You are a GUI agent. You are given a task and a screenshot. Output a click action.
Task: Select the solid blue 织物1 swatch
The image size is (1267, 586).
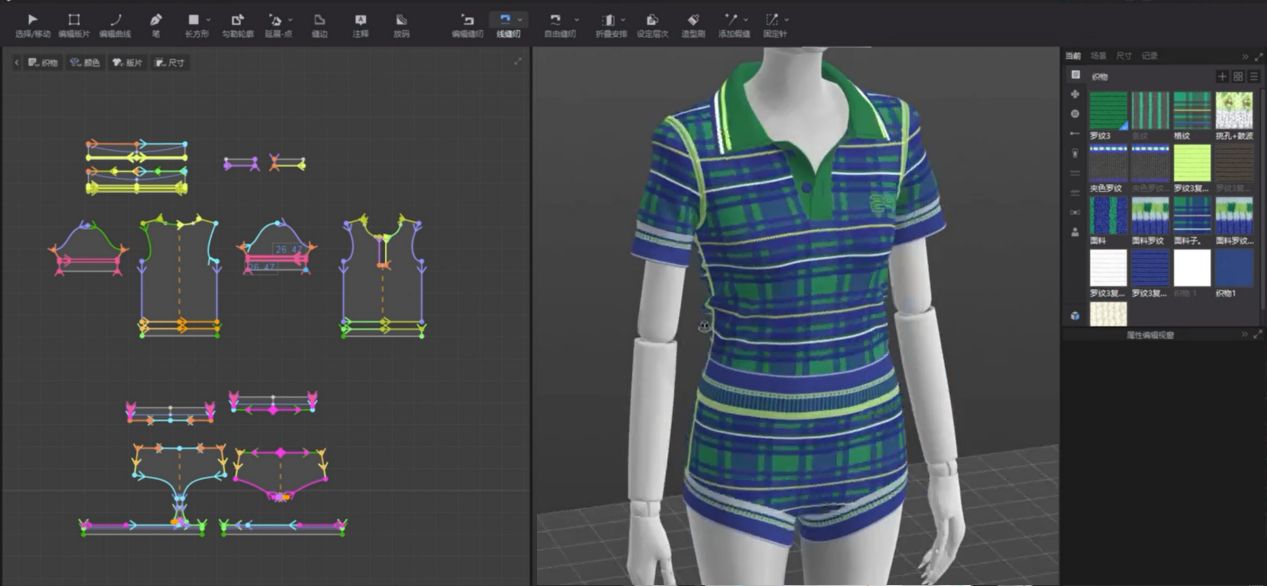coord(1233,268)
